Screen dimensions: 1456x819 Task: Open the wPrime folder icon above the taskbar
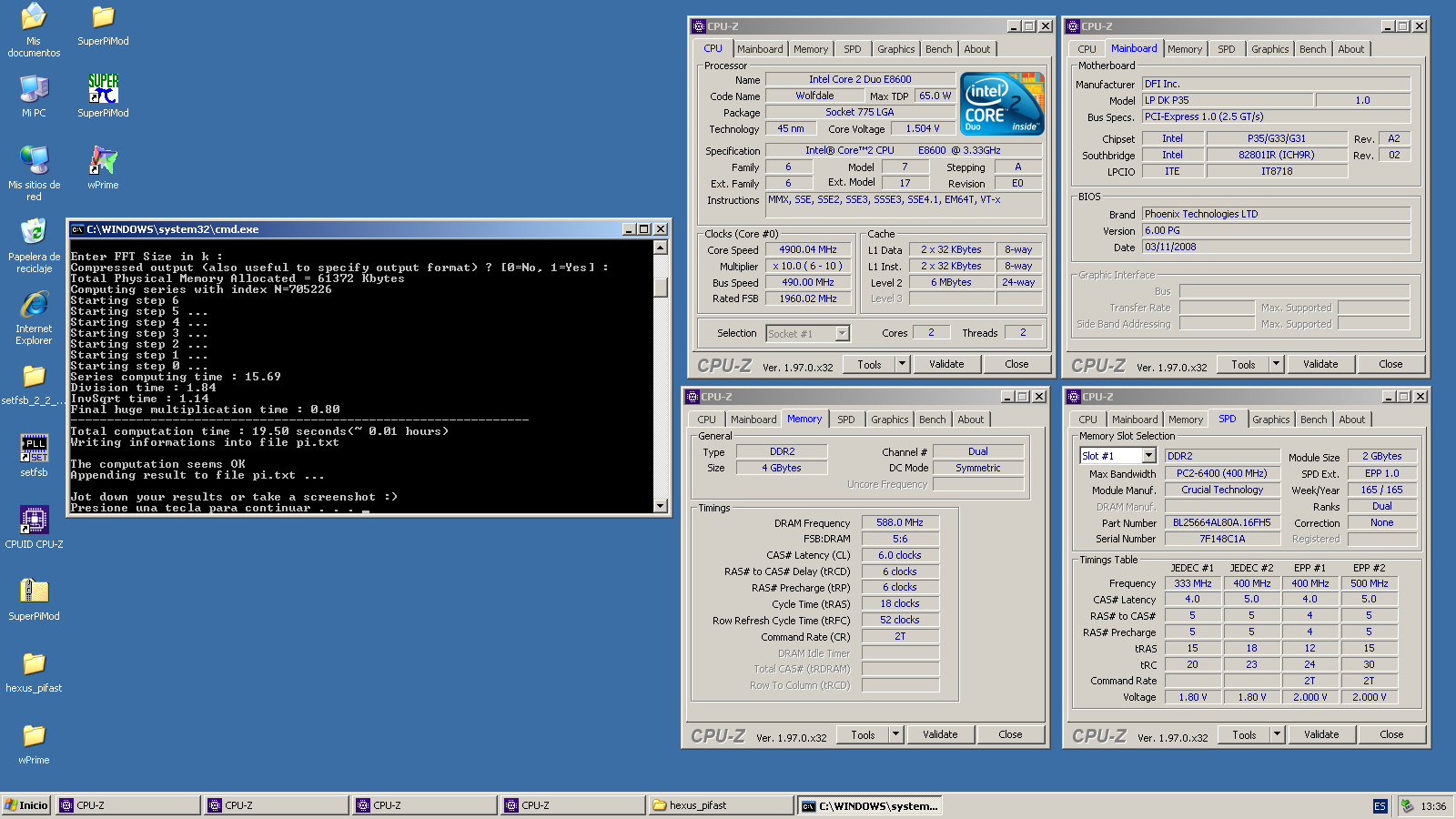click(34, 735)
